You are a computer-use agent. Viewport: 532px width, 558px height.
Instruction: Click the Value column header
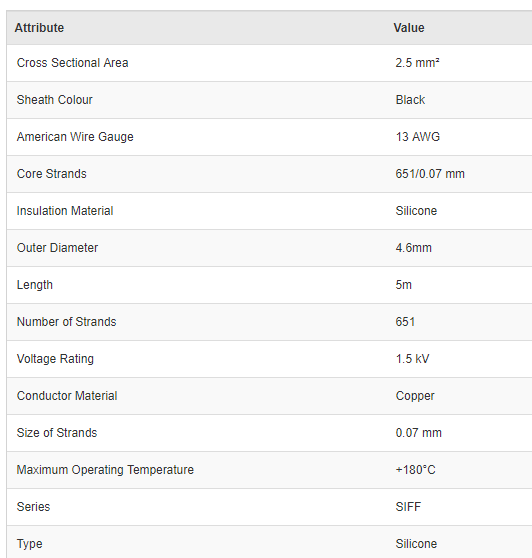click(x=409, y=28)
